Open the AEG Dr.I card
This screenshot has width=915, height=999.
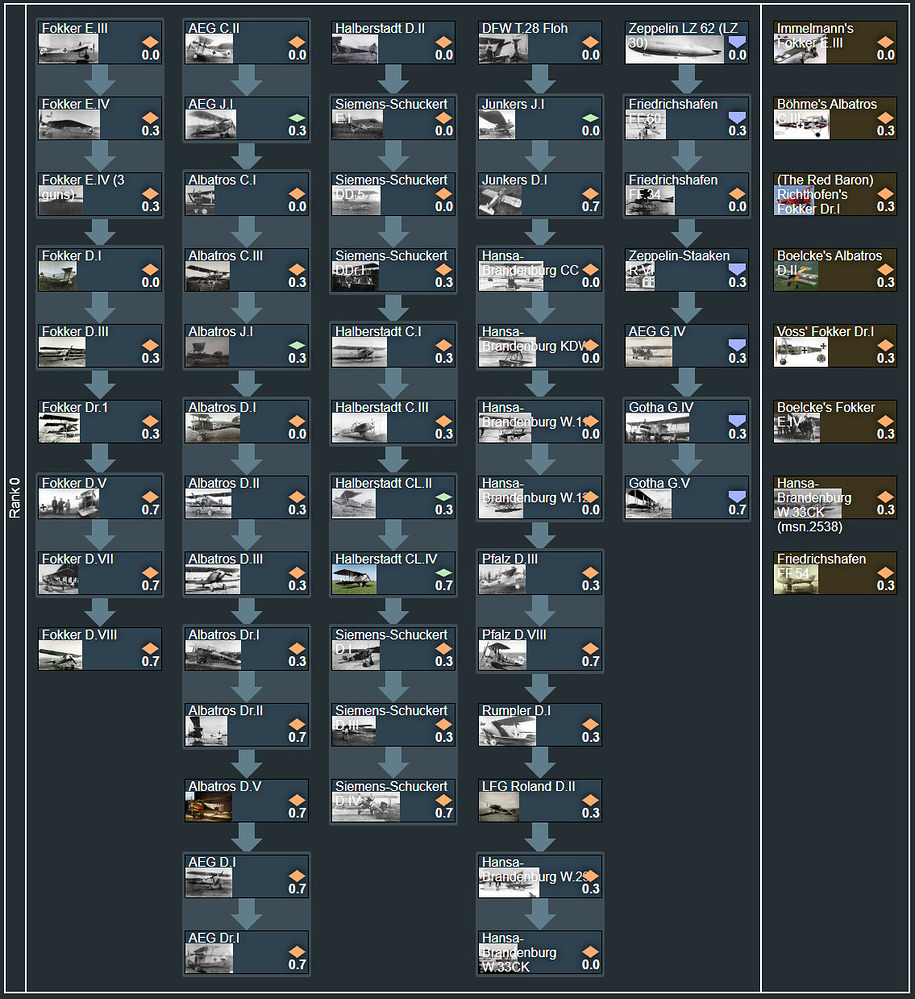[247, 952]
